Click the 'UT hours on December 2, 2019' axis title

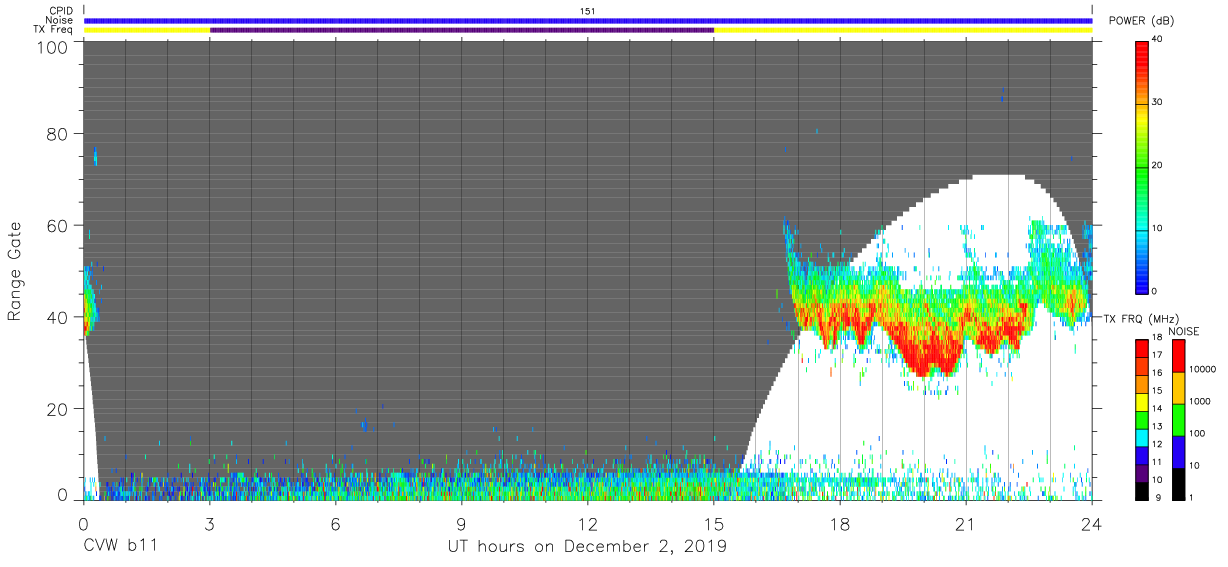click(x=586, y=547)
